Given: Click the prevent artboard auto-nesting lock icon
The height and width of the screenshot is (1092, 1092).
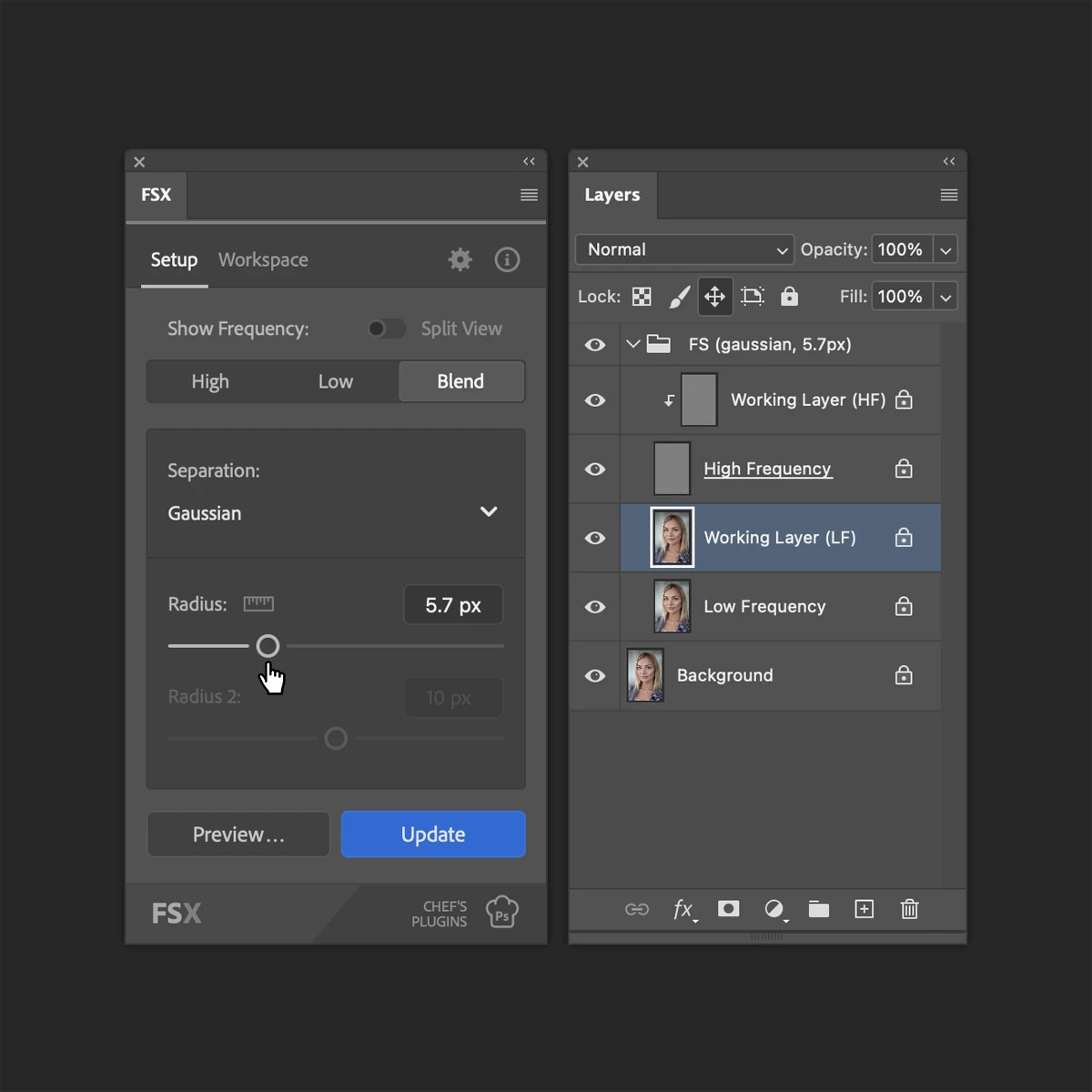Looking at the screenshot, I should (753, 297).
